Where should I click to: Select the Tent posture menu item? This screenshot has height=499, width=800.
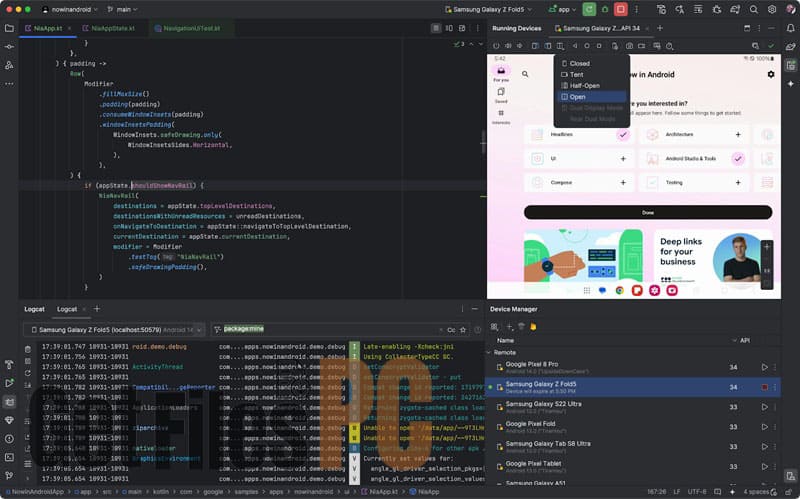(x=592, y=74)
